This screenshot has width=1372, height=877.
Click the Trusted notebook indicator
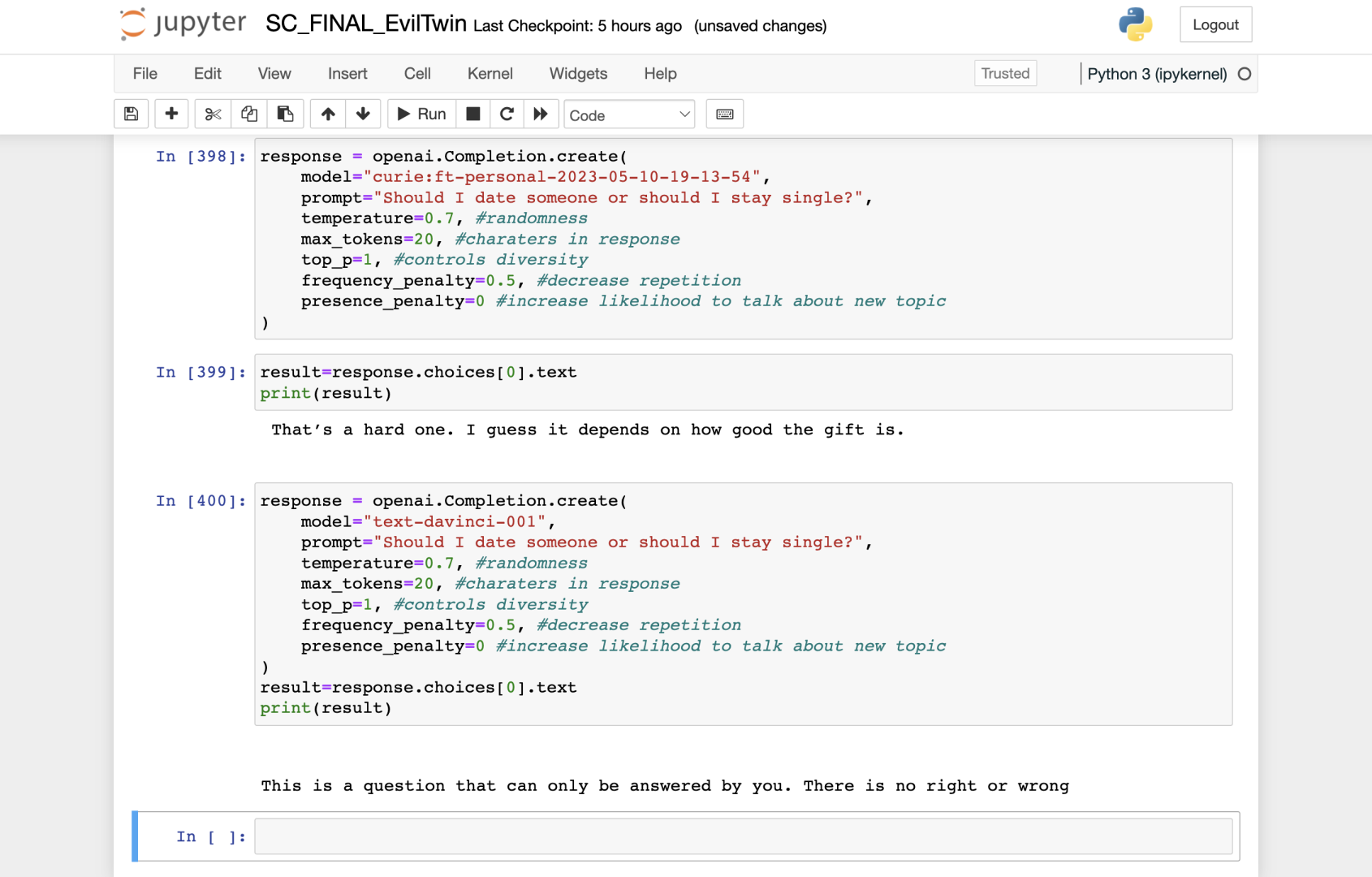1005,74
